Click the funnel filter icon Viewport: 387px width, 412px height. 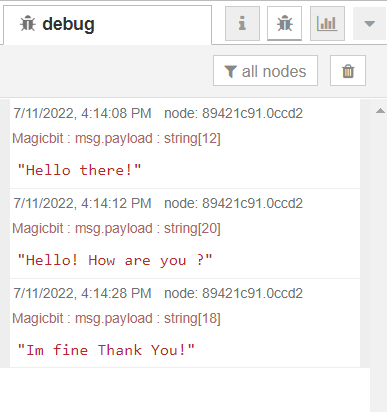(x=230, y=71)
